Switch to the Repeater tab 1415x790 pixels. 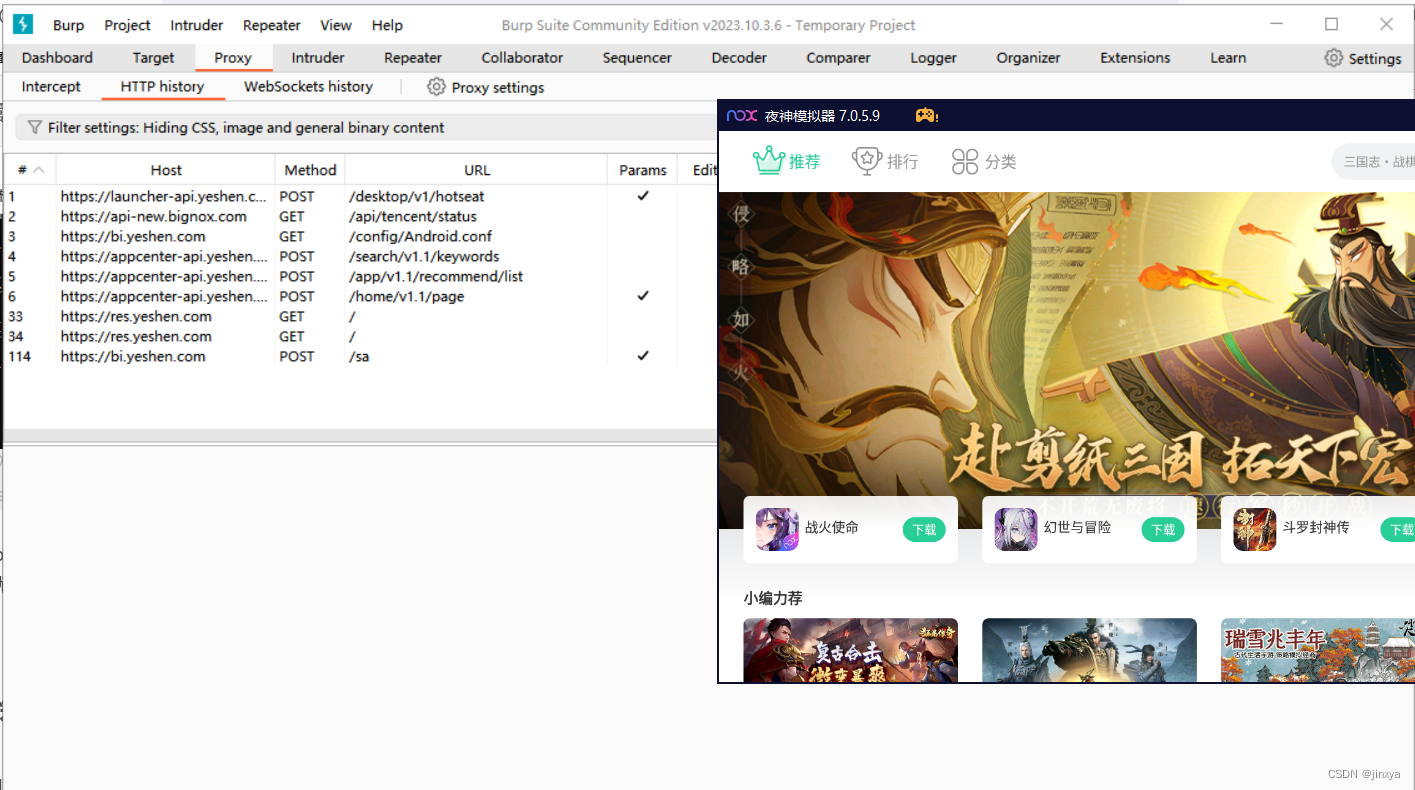(413, 58)
